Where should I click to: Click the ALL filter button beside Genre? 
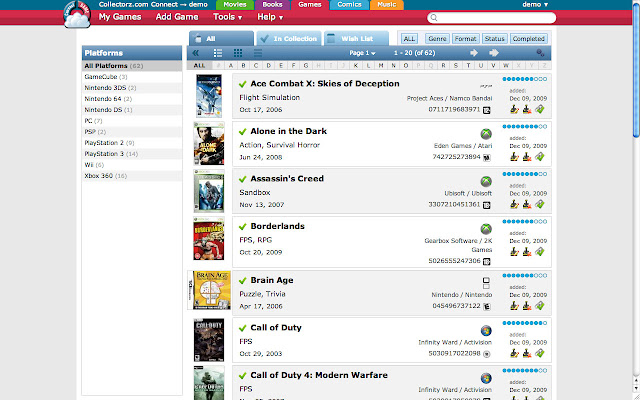[409, 39]
